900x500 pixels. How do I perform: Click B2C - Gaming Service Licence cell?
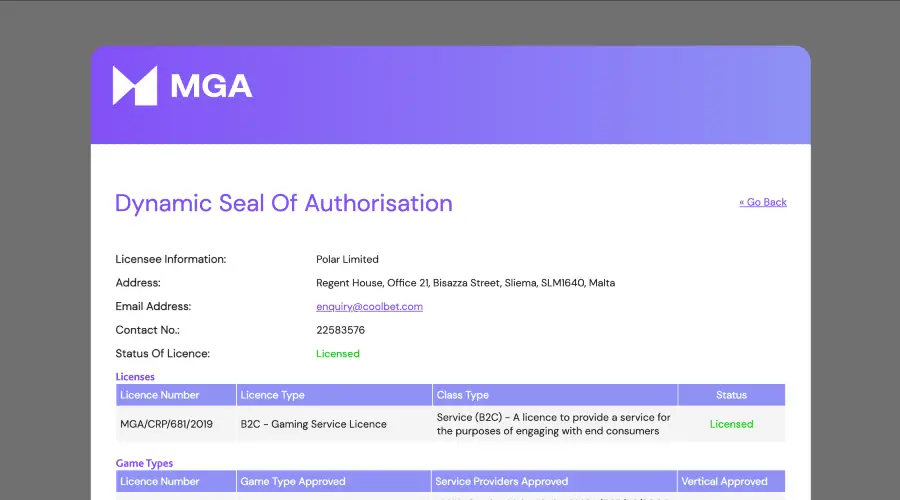pos(334,424)
